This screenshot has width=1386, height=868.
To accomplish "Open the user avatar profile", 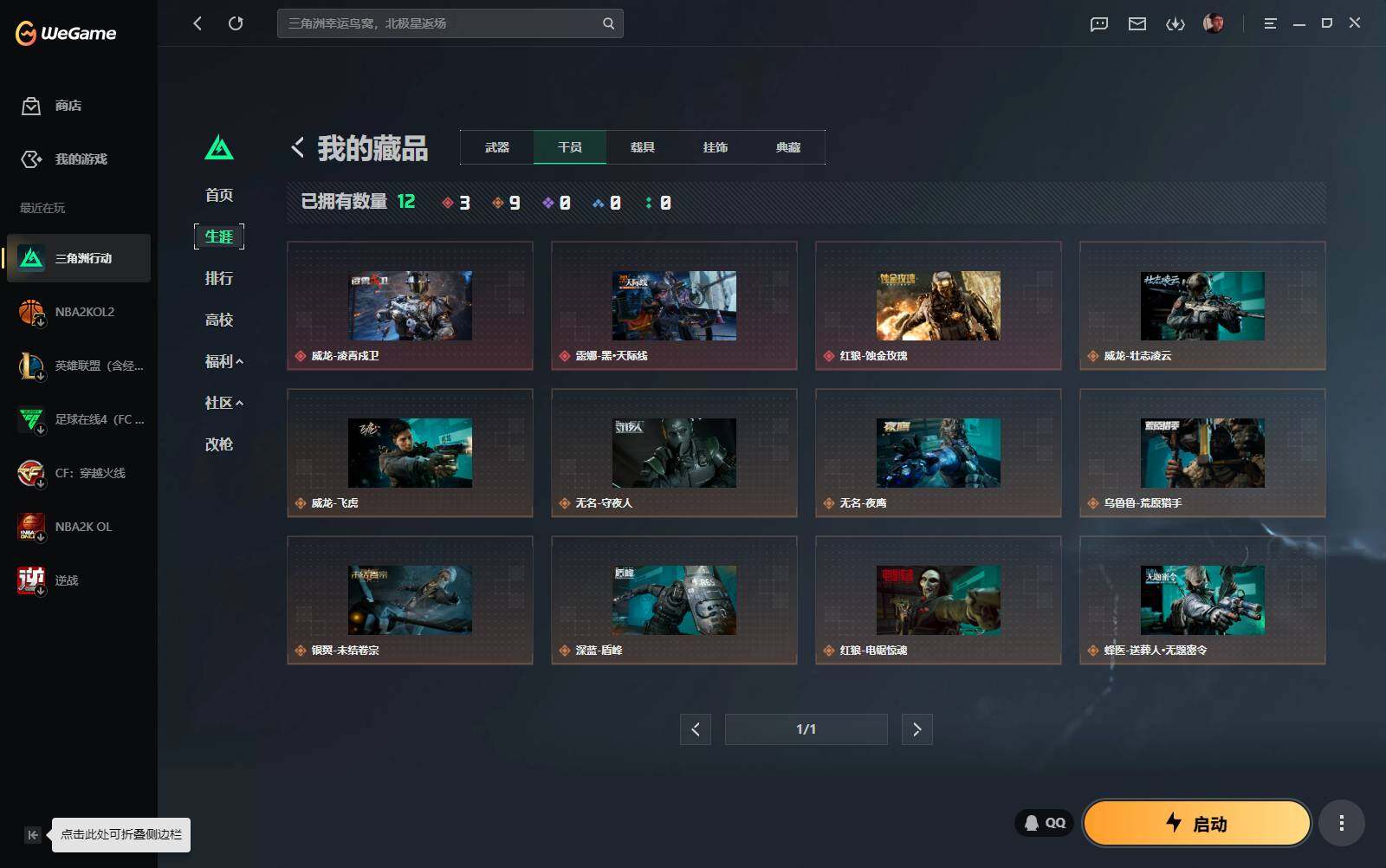I will point(1214,23).
